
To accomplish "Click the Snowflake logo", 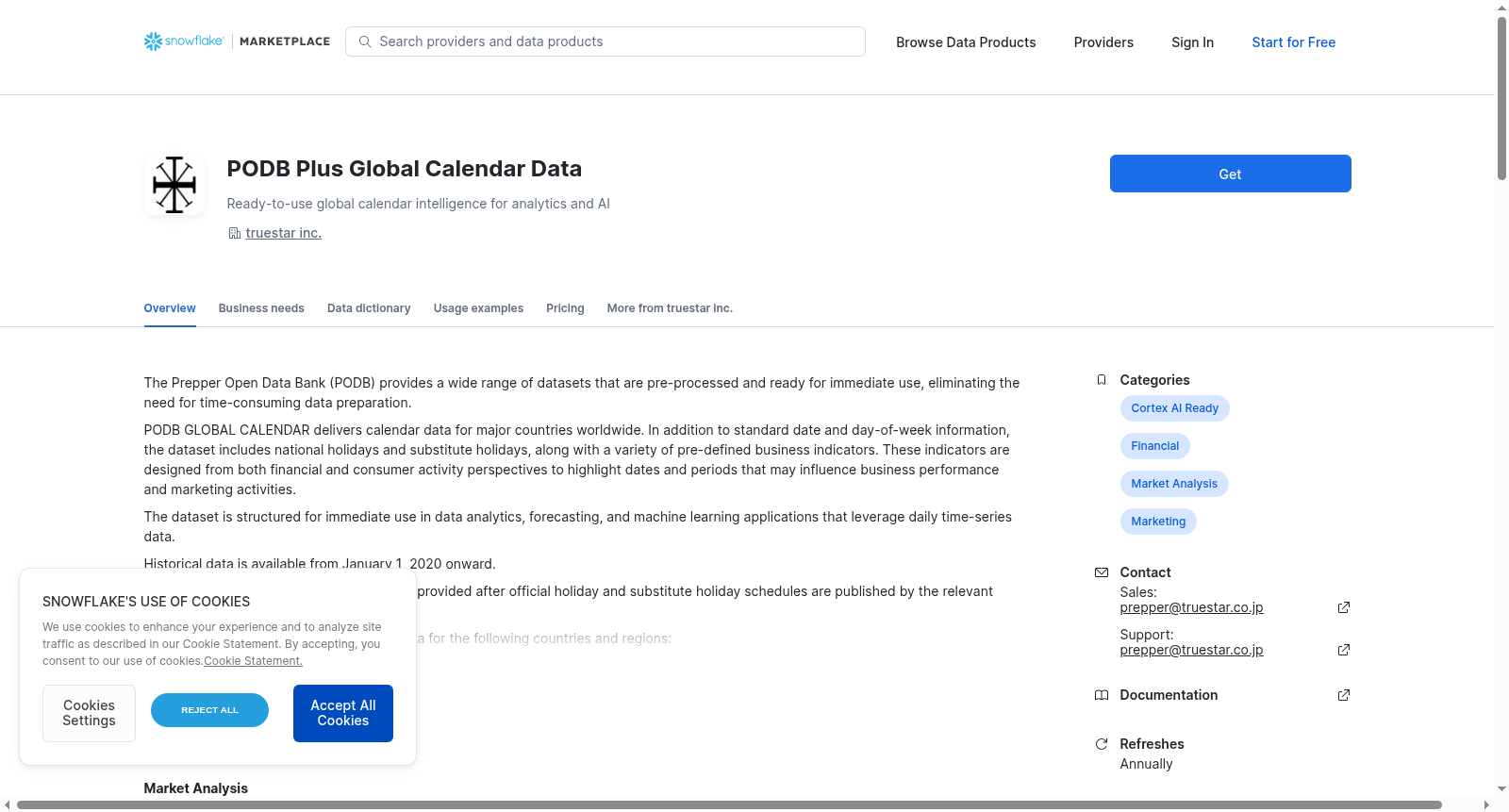I will pyautogui.click(x=184, y=41).
